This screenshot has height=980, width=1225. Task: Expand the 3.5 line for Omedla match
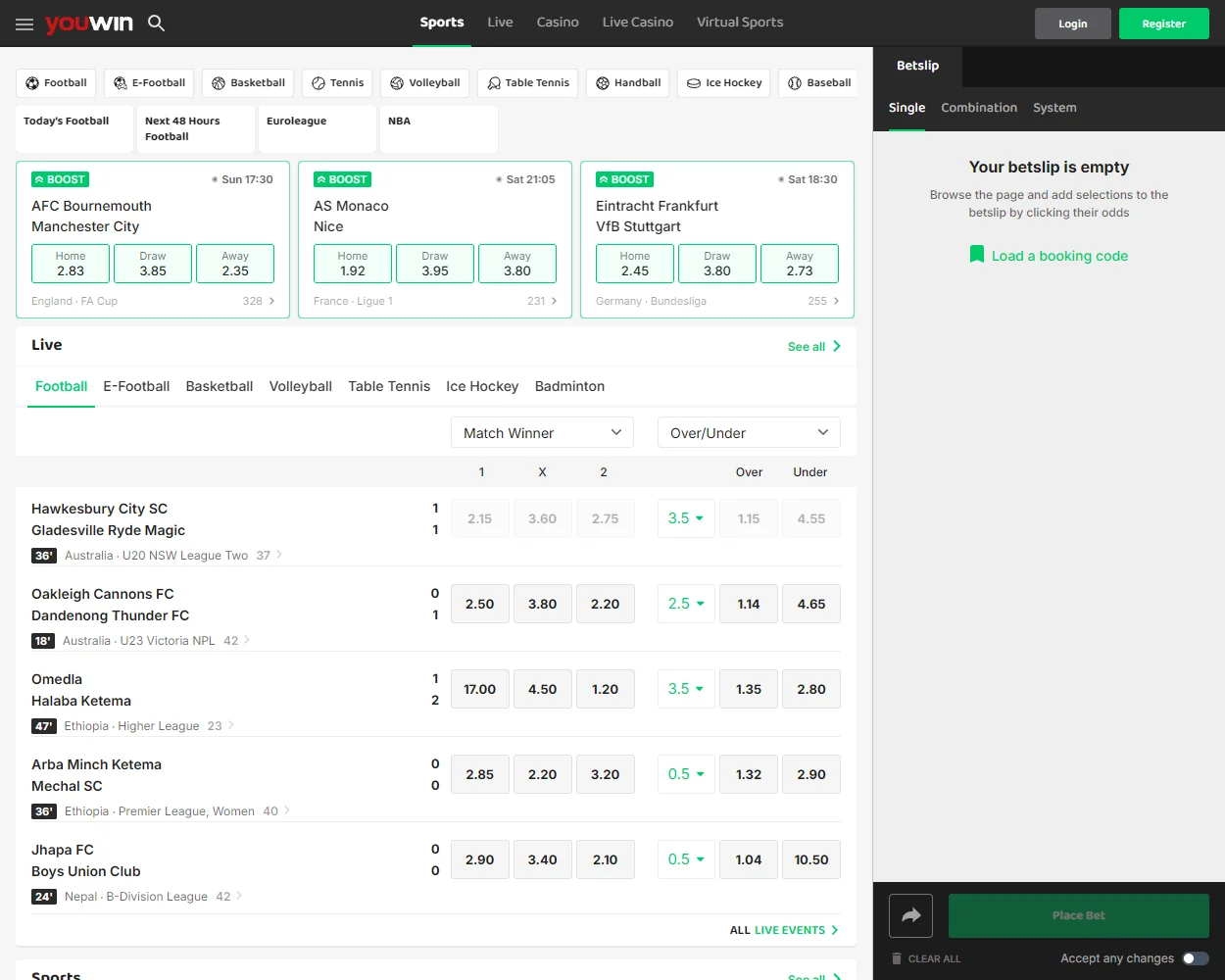tap(686, 689)
